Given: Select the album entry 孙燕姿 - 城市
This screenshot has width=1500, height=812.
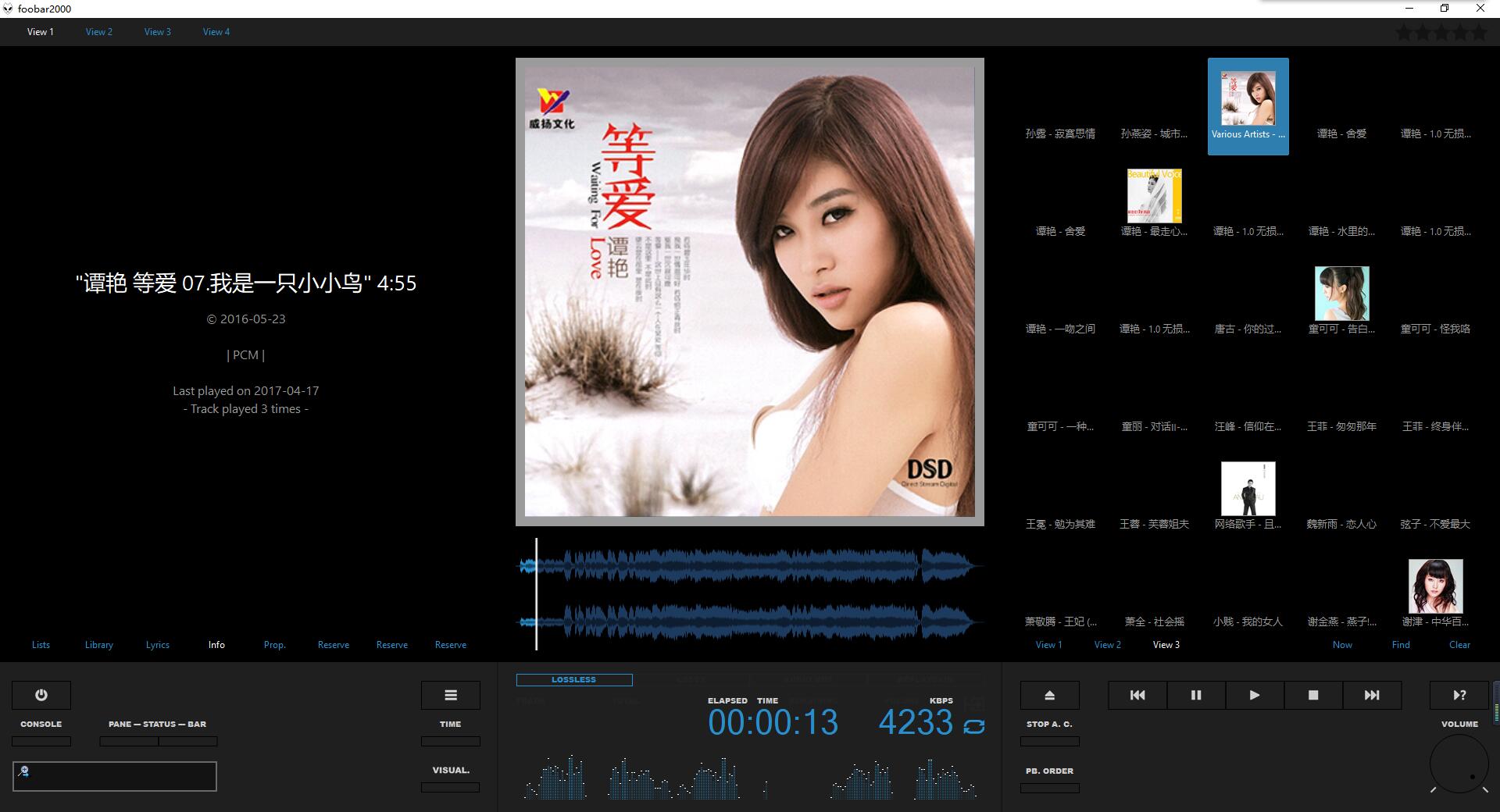Looking at the screenshot, I should click(1155, 134).
